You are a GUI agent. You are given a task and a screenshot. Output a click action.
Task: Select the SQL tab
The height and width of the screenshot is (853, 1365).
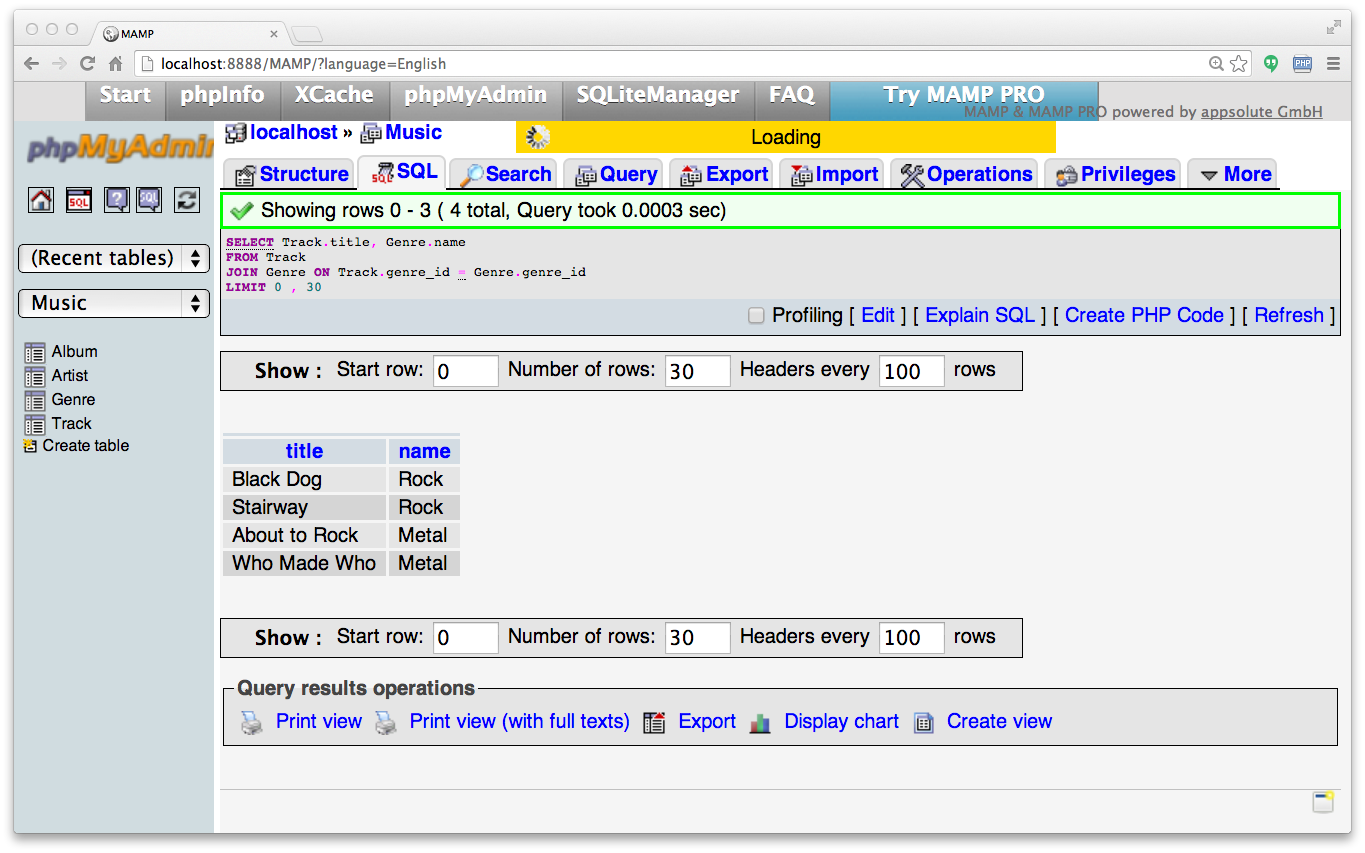click(x=403, y=172)
